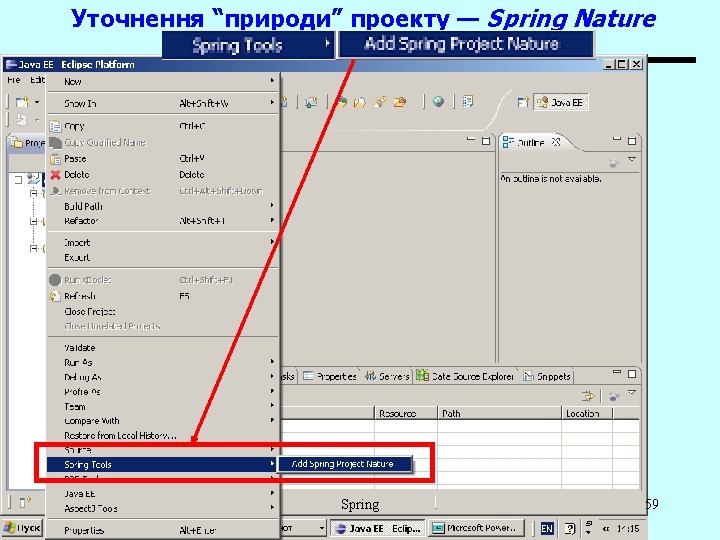Switch to the Servers tab

coord(387,376)
